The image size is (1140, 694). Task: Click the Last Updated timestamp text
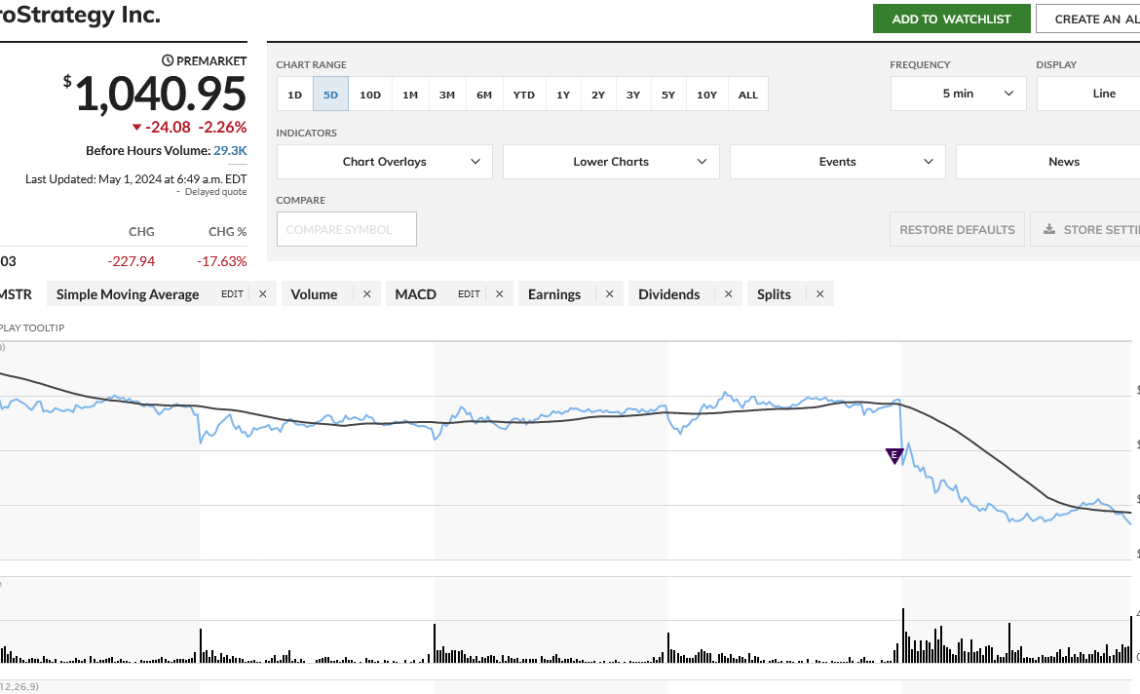136,179
